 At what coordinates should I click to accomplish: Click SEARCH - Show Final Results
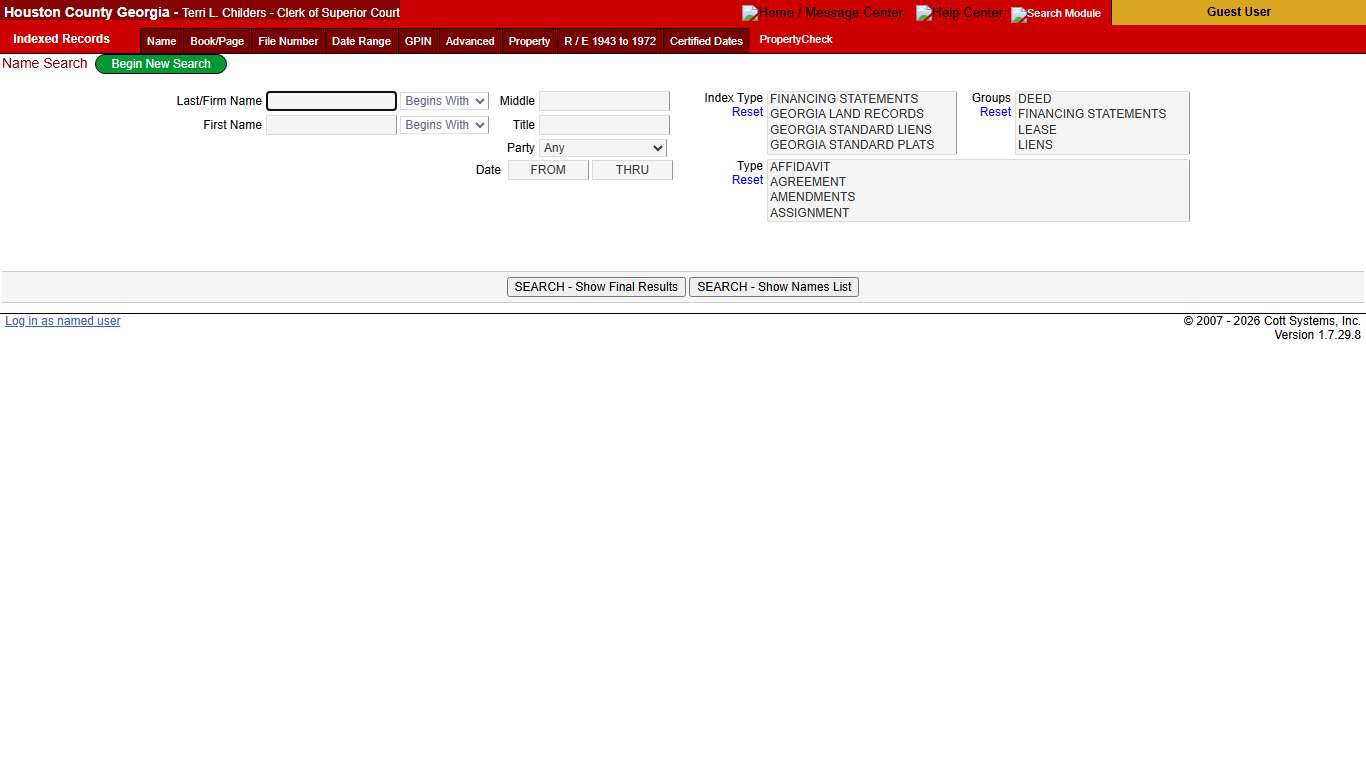pyautogui.click(x=596, y=287)
